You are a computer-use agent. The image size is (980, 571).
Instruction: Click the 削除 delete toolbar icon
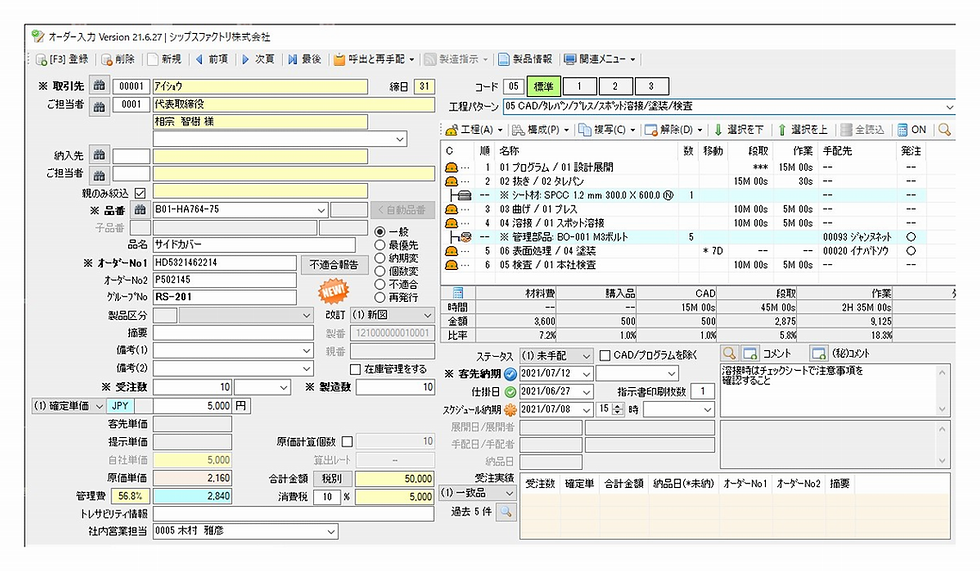tap(106, 59)
